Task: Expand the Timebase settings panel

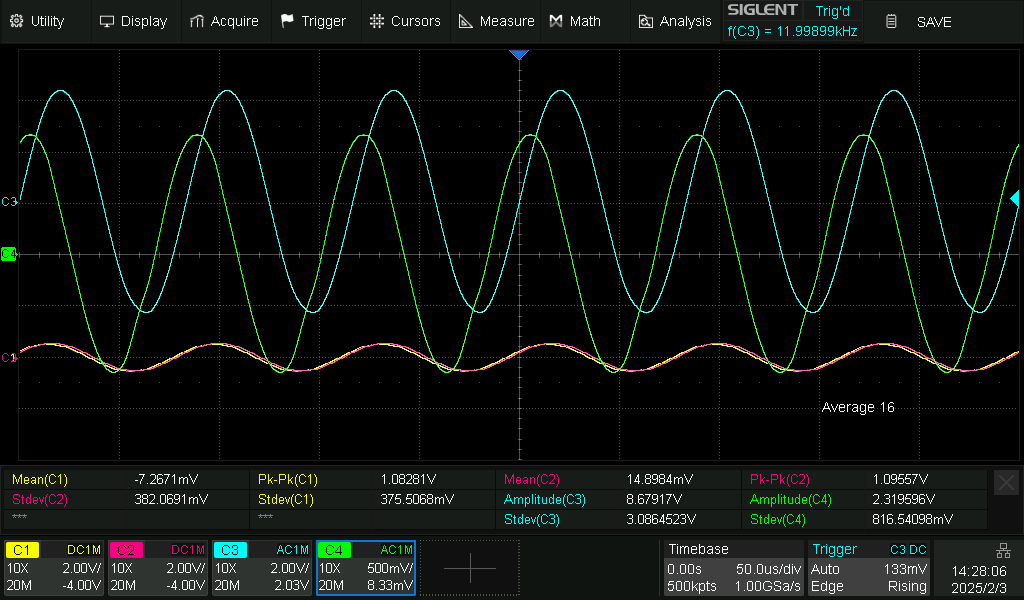Action: (732, 567)
